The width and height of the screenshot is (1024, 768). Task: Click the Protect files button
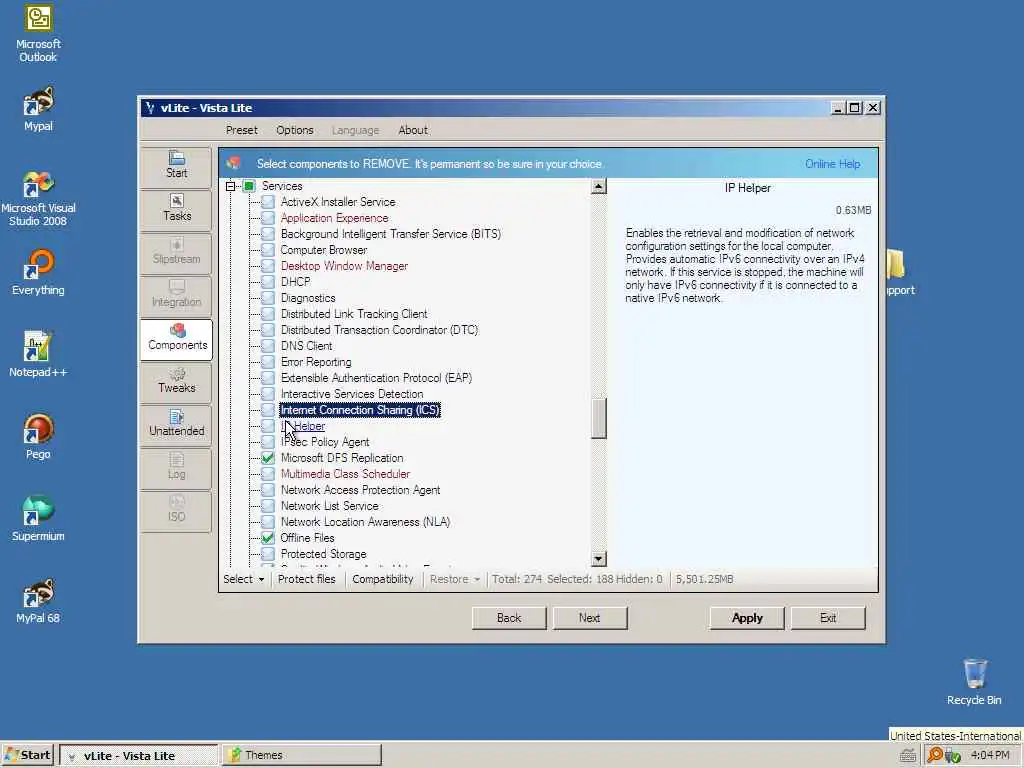pyautogui.click(x=306, y=579)
